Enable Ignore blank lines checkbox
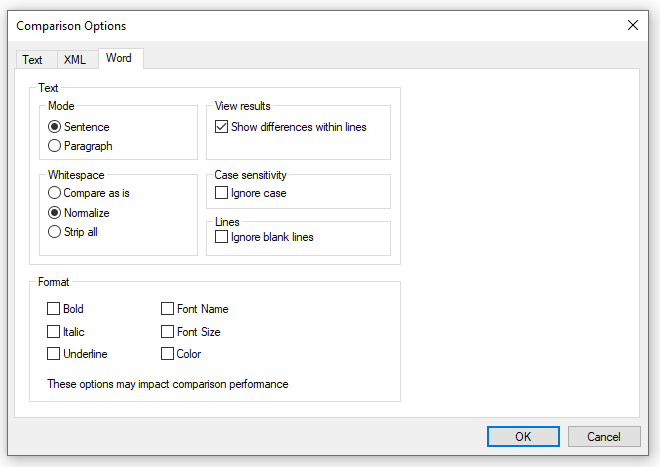The width and height of the screenshot is (660, 467). pos(222,237)
